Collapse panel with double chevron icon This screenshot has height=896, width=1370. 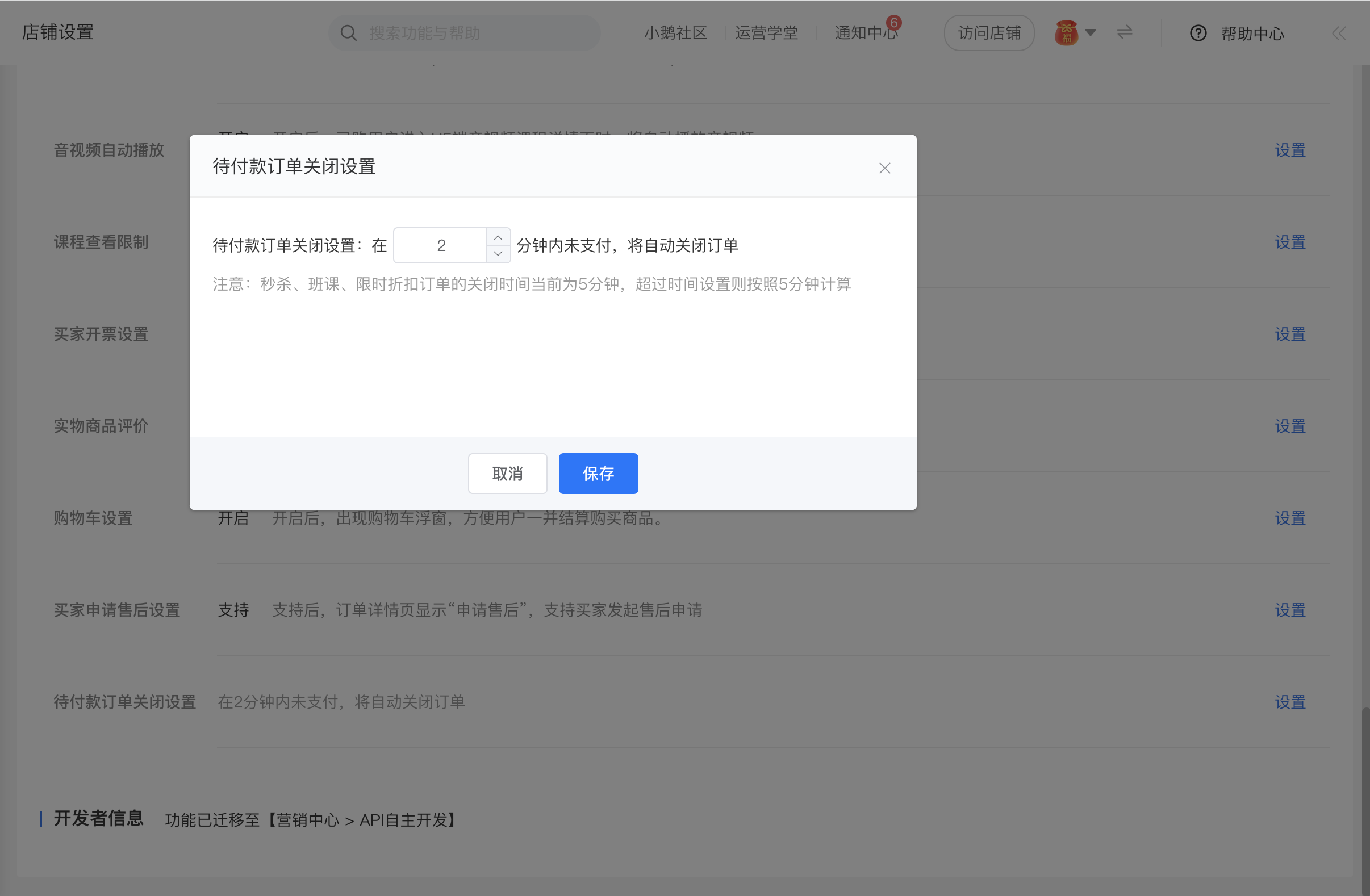click(1339, 34)
